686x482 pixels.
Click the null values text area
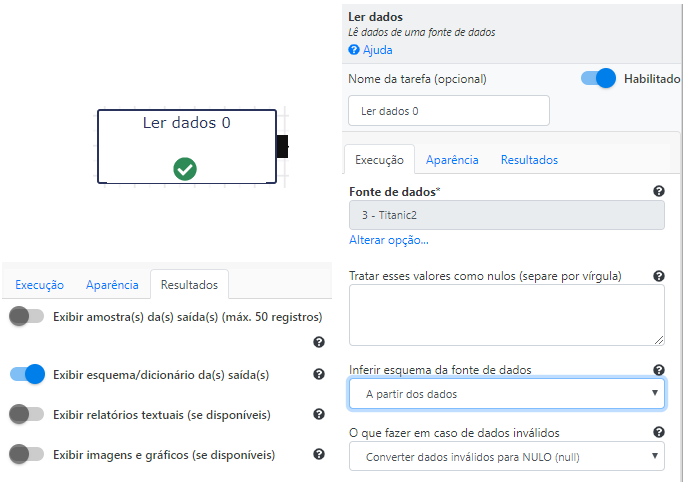click(507, 315)
